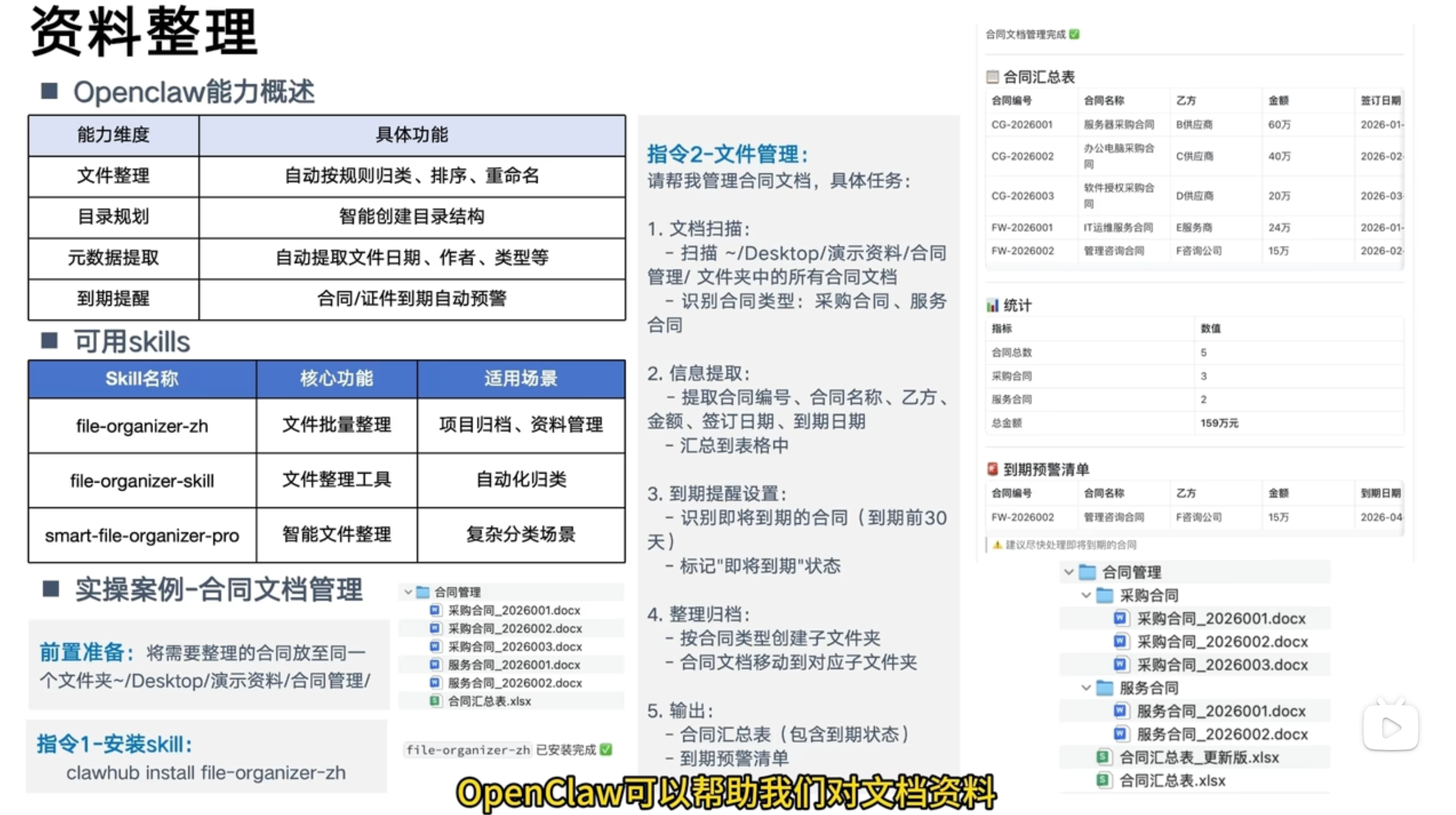The image size is (1456, 815).
Task: Click the 到期日期 column header
Action: click(1380, 493)
